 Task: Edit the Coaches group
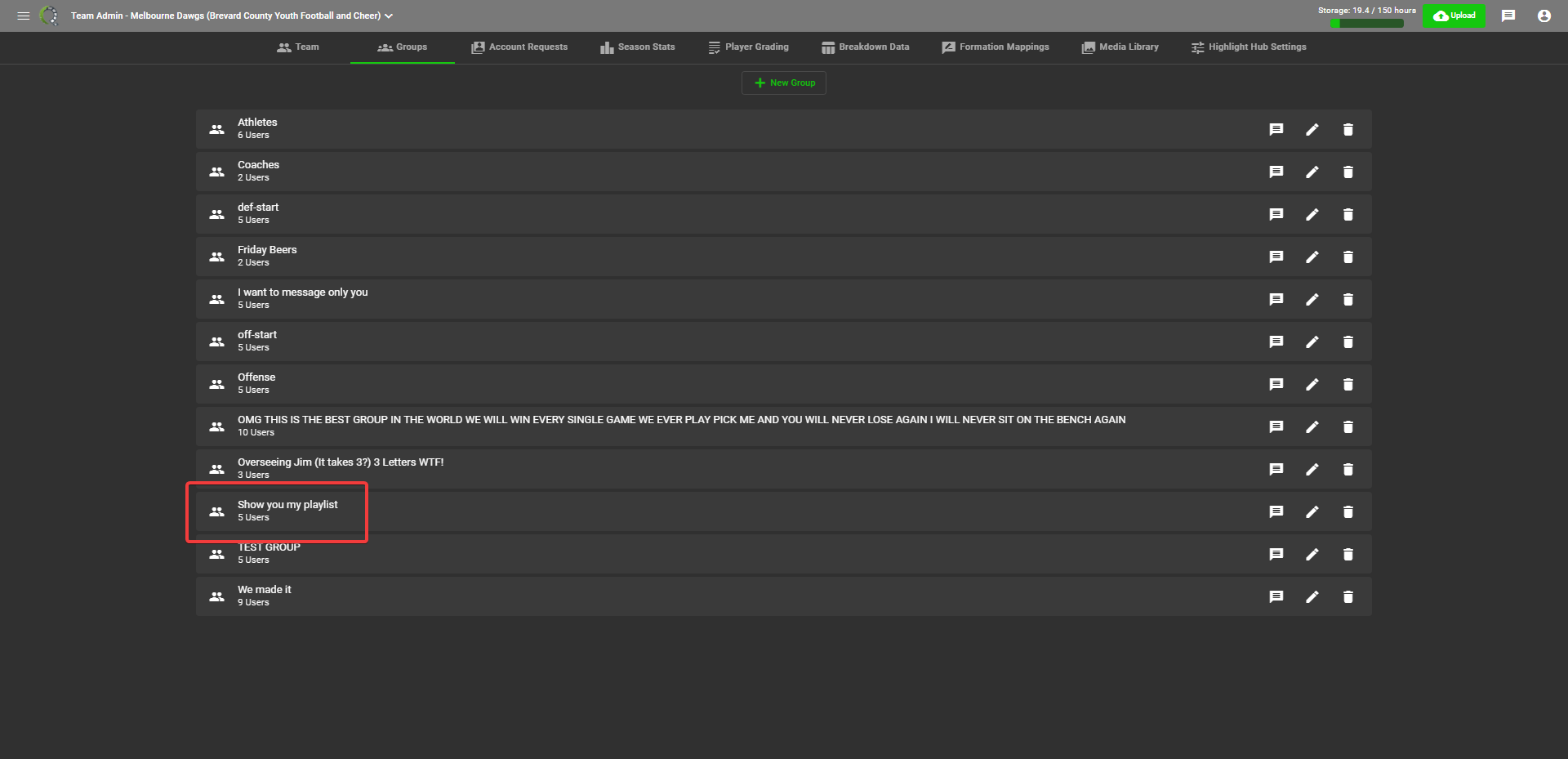(x=1312, y=172)
